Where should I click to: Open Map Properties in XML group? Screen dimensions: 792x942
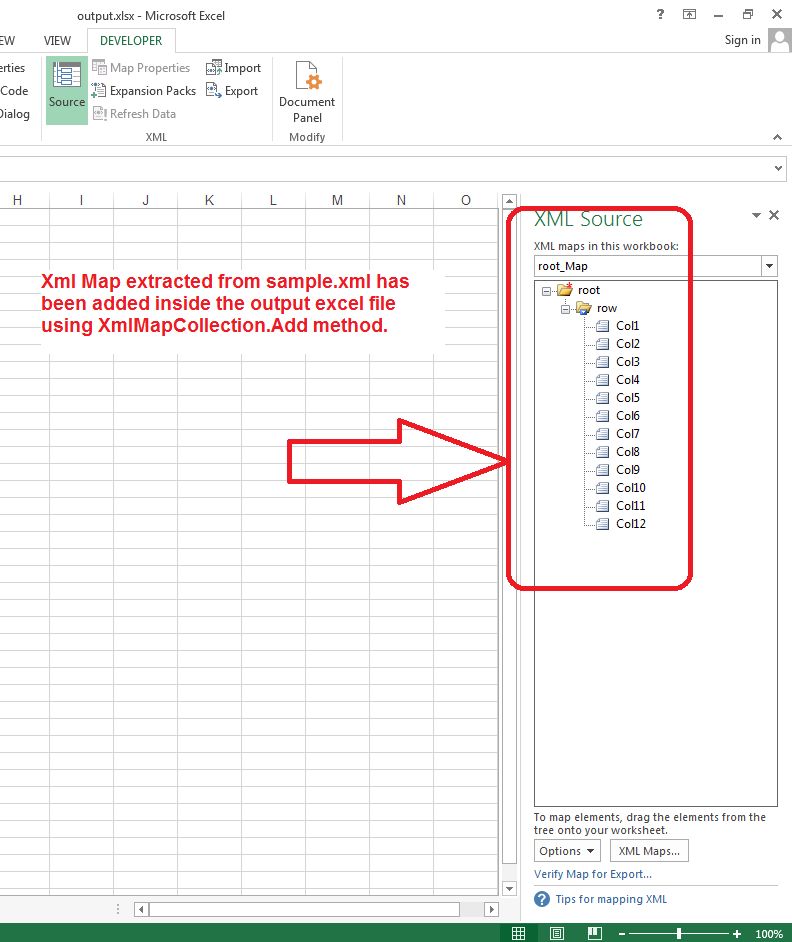pyautogui.click(x=141, y=68)
